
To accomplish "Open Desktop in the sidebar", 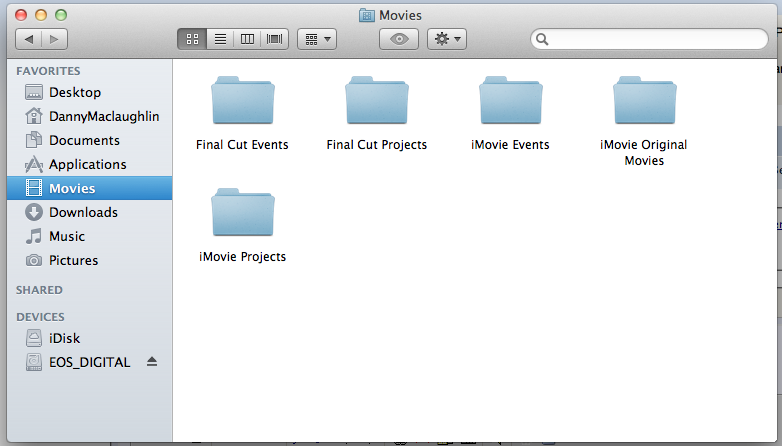I will (90, 92).
